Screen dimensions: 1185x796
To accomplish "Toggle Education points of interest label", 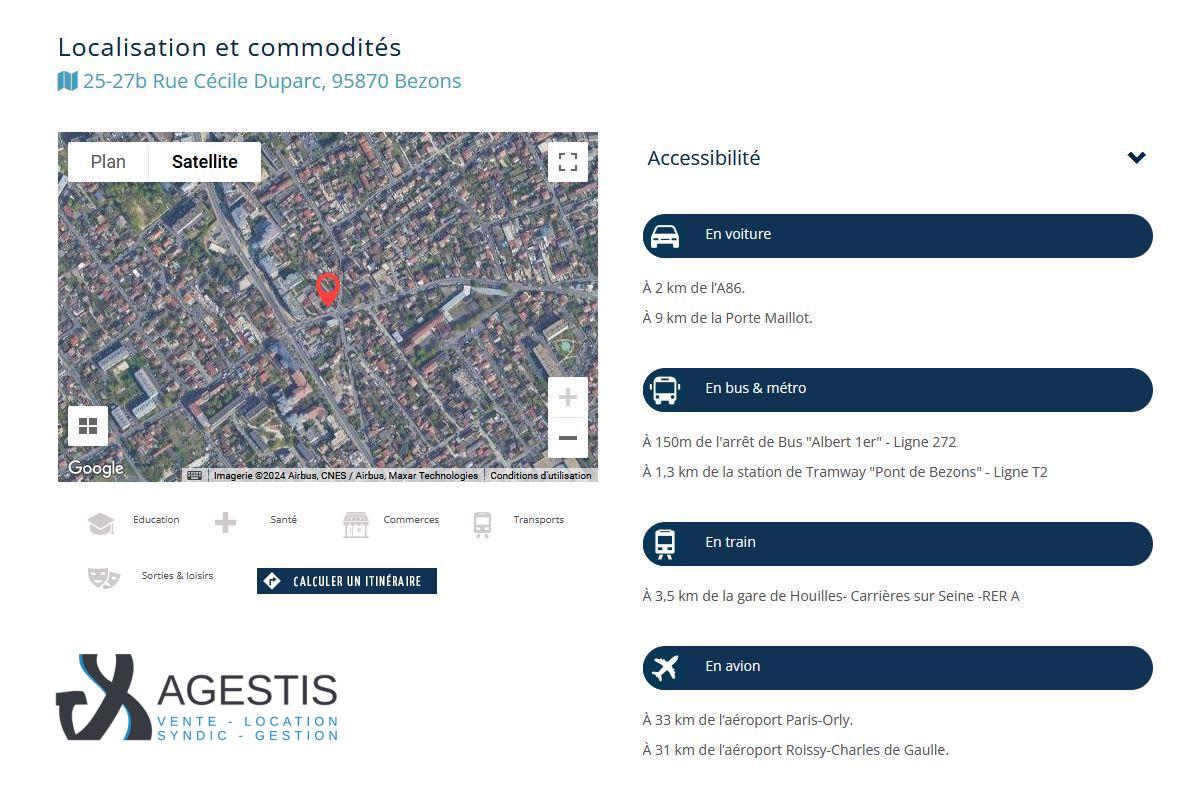I will (x=156, y=519).
